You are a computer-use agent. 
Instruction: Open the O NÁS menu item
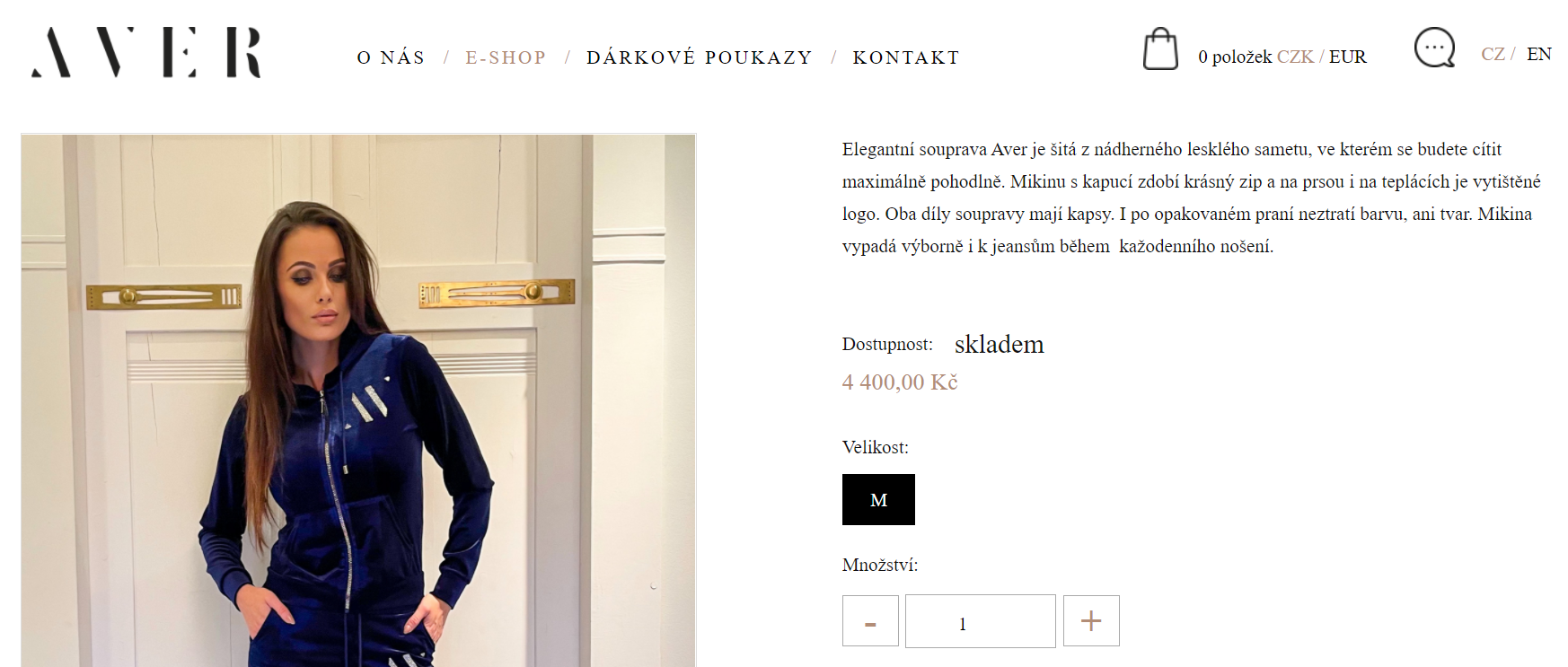click(391, 57)
